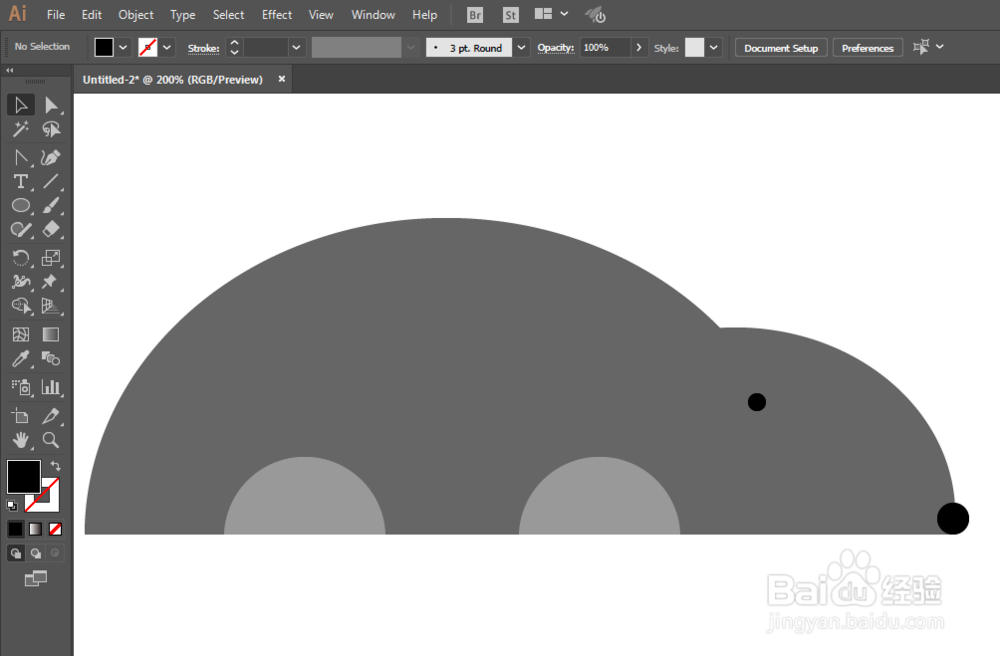This screenshot has height=656, width=1000.
Task: Expand the fill color dropdown
Action: tap(124, 47)
